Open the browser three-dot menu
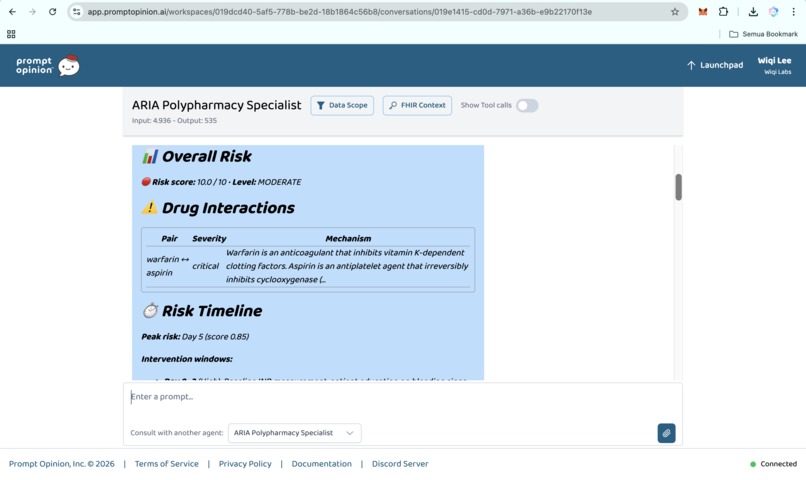Viewport: 806px width, 480px height. 793,11
